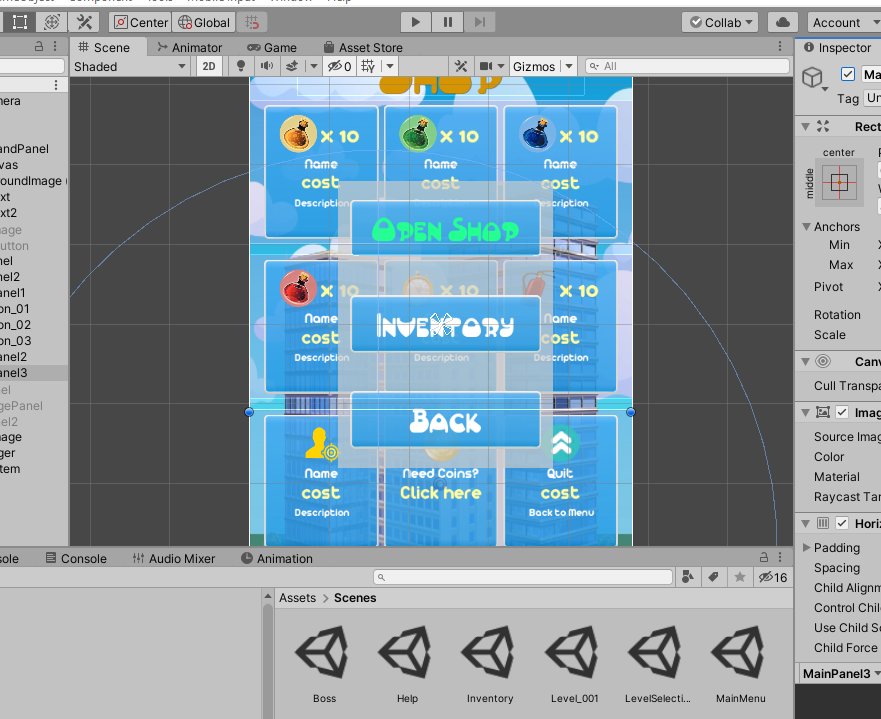This screenshot has width=881, height=719.
Task: Click Assets in the breadcrumb path
Action: 297,598
